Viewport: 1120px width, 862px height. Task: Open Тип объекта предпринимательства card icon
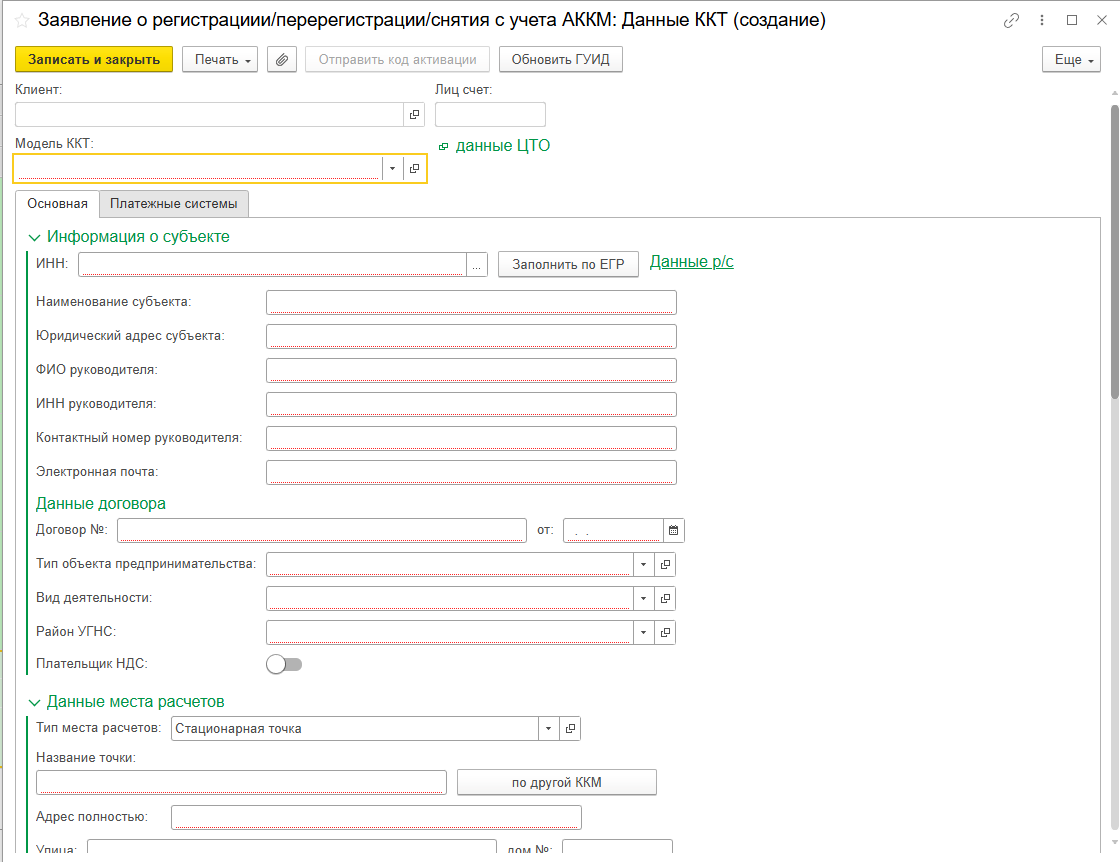pyautogui.click(x=665, y=564)
